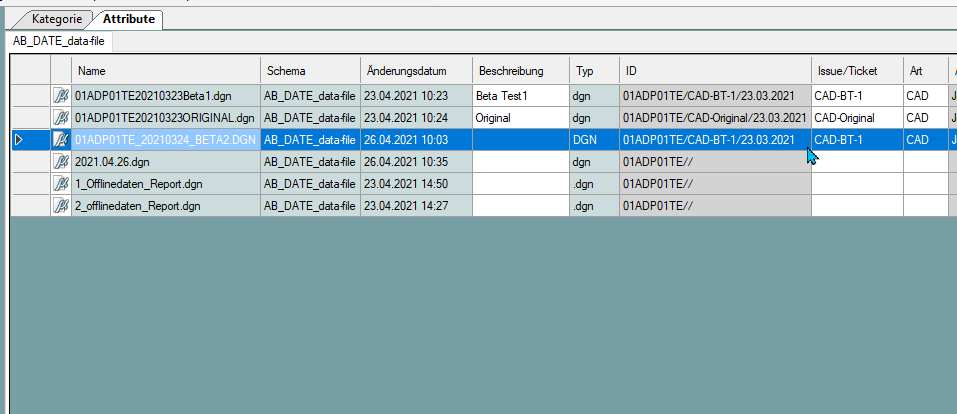Image resolution: width=957 pixels, height=414 pixels.
Task: Click empty Beschreibung cell of 2_offlinedaten_Report.dgn
Action: coord(521,206)
